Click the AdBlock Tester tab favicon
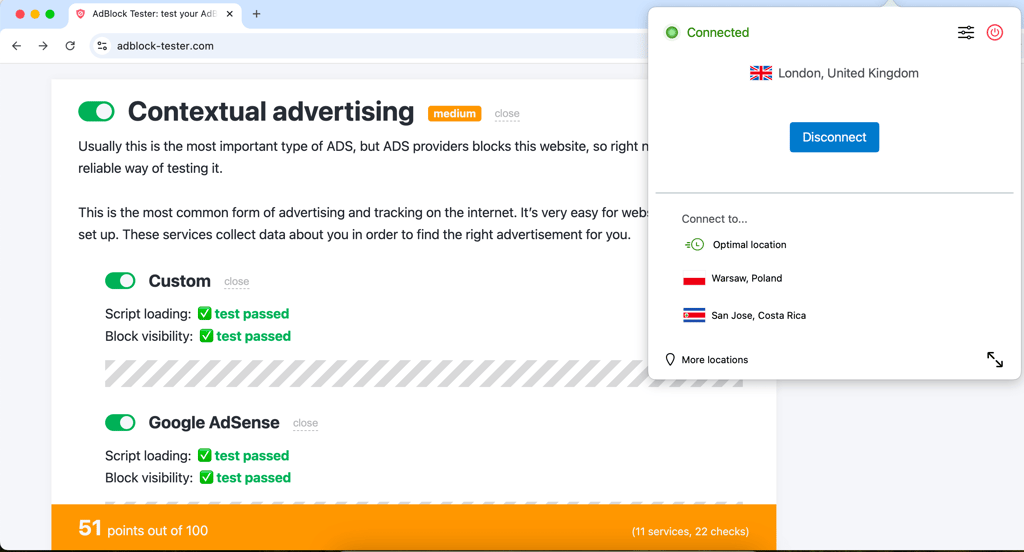 81,14
